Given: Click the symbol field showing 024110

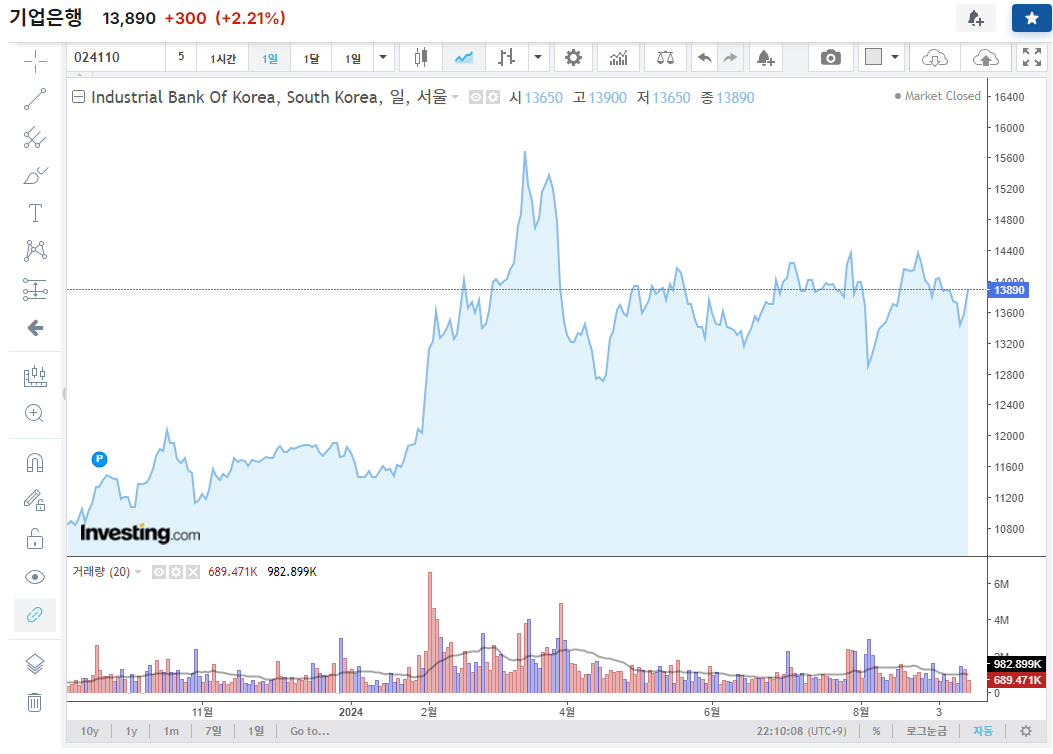Looking at the screenshot, I should [116, 58].
